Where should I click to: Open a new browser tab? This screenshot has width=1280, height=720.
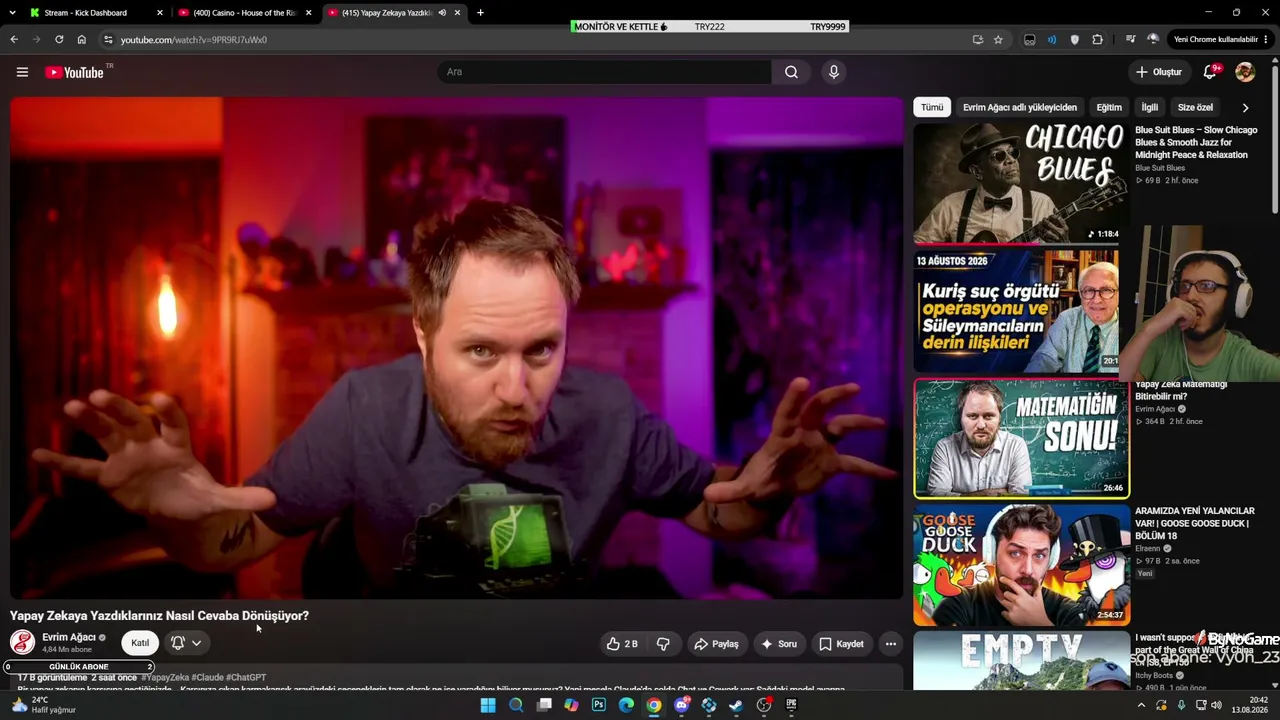480,13
